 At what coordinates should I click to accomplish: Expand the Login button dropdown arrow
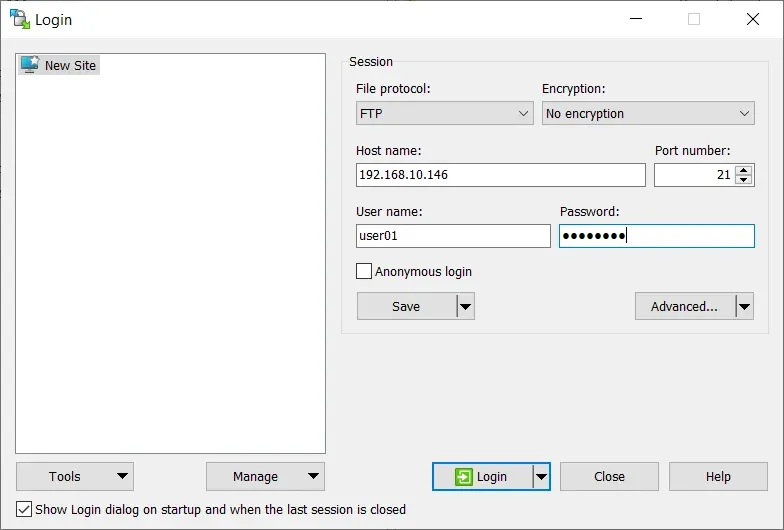pyautogui.click(x=542, y=476)
